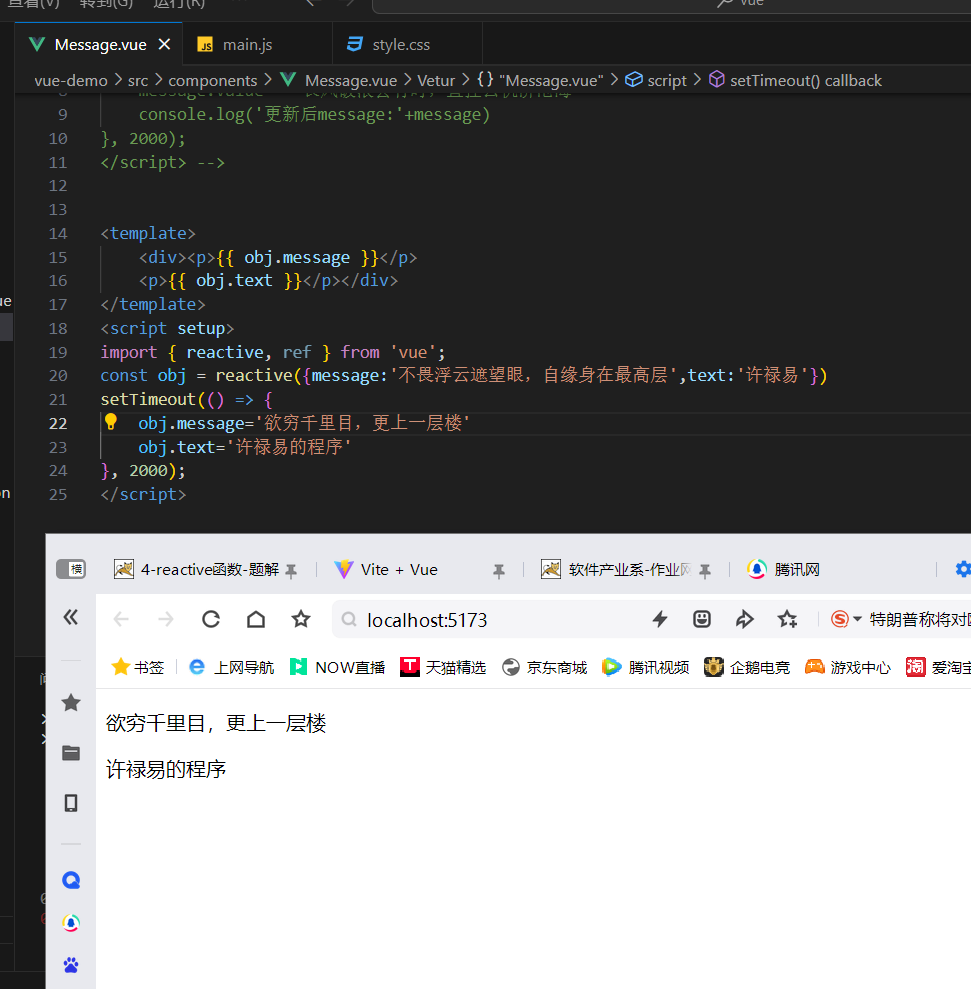The width and height of the screenshot is (971, 989).
Task: Go forward in the browser
Action: tap(166, 620)
